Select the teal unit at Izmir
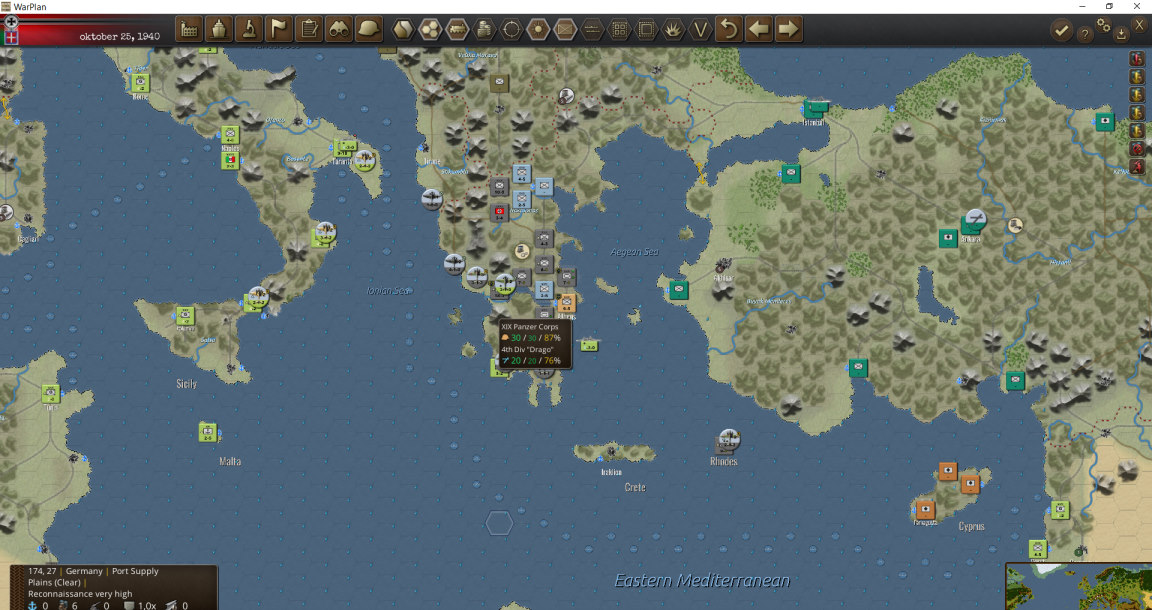 [x=679, y=290]
